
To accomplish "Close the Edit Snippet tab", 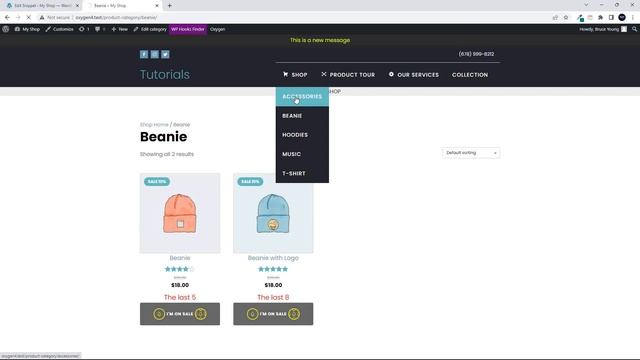I will click(x=77, y=6).
